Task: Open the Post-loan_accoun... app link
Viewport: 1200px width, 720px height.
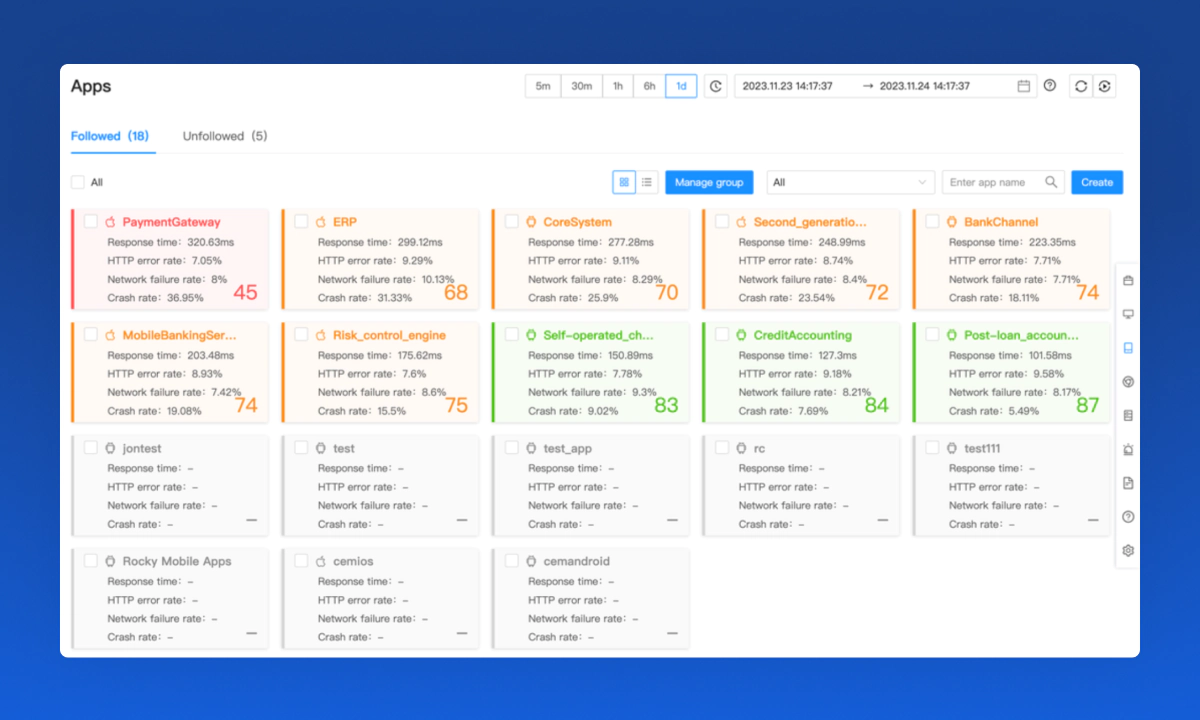Action: (x=1021, y=335)
